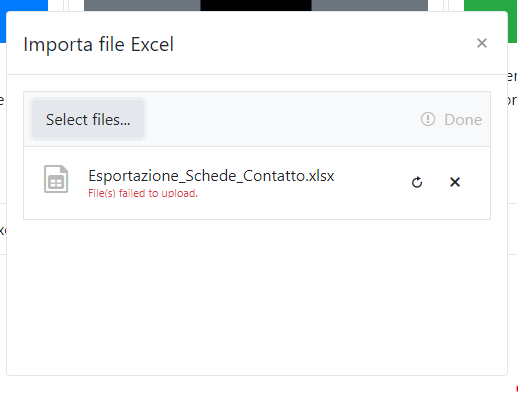Click the empty drop zone beside Select files...
The height and width of the screenshot is (403, 518).
pos(280,119)
